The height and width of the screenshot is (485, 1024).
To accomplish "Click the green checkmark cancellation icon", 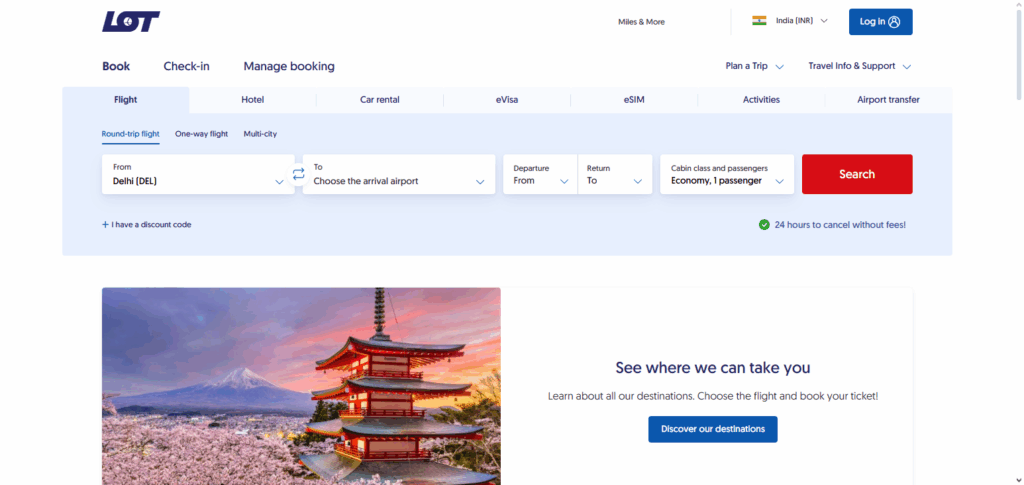I will click(x=764, y=225).
